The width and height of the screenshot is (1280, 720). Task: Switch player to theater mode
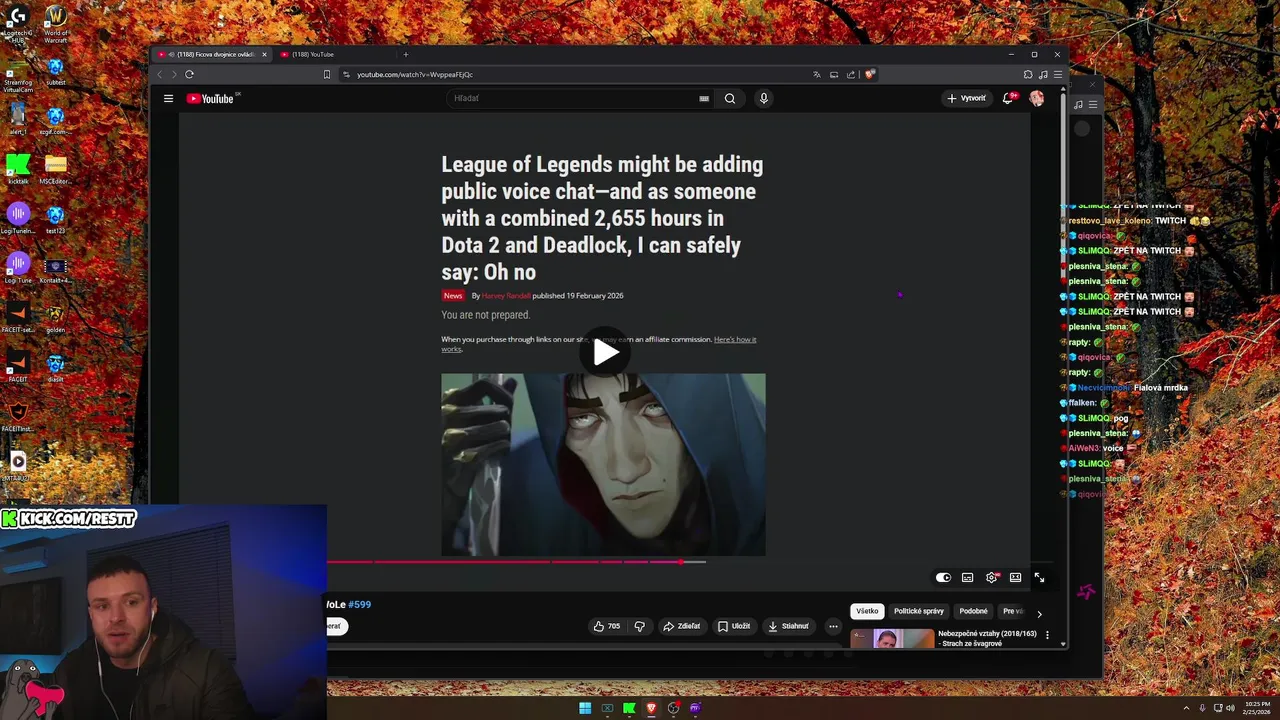(1015, 577)
